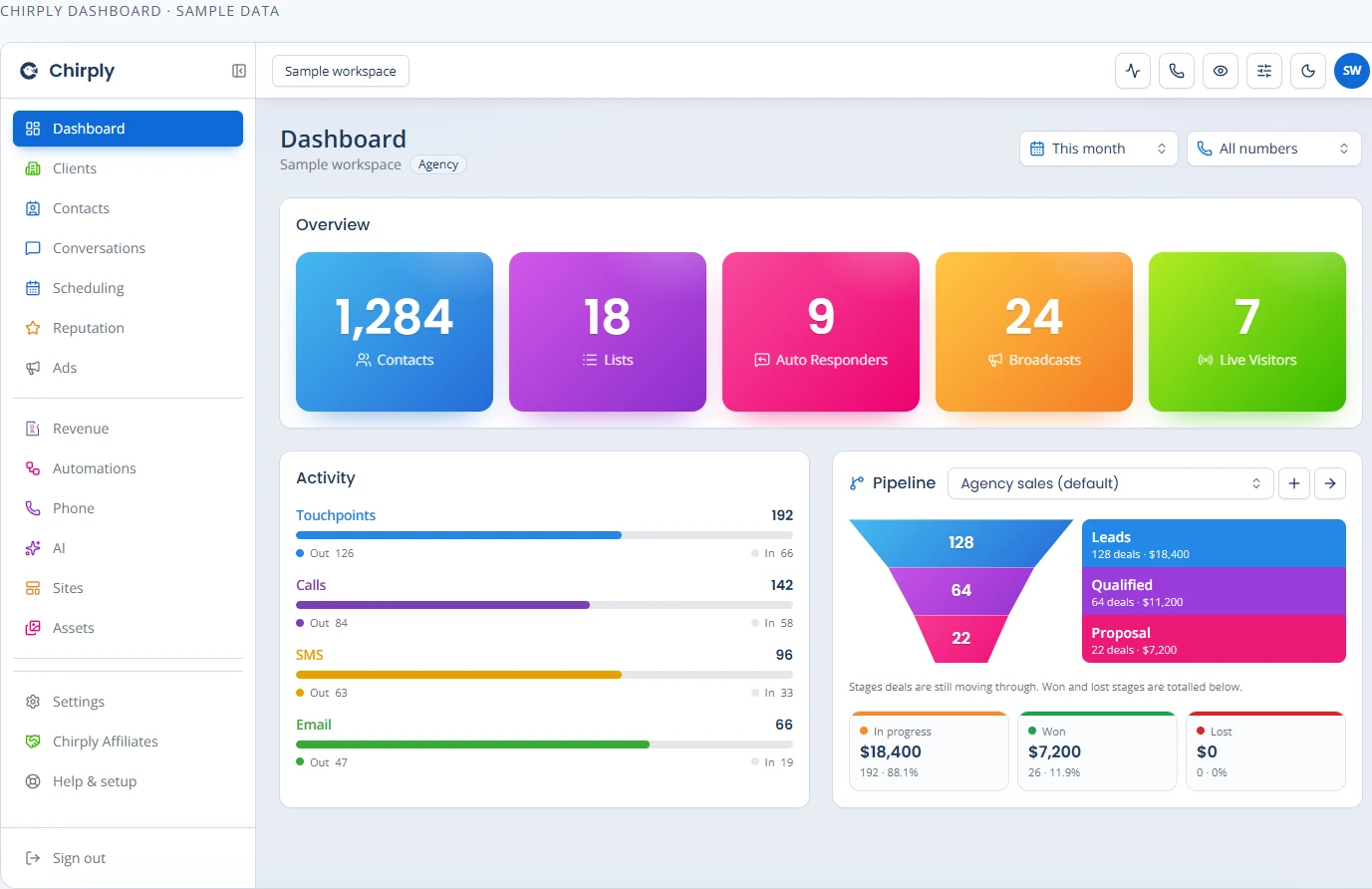Open Dashboard in sidebar
This screenshot has height=889, width=1372.
pos(128,129)
